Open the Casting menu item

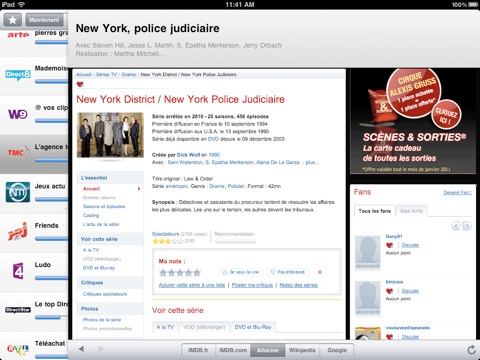click(91, 215)
